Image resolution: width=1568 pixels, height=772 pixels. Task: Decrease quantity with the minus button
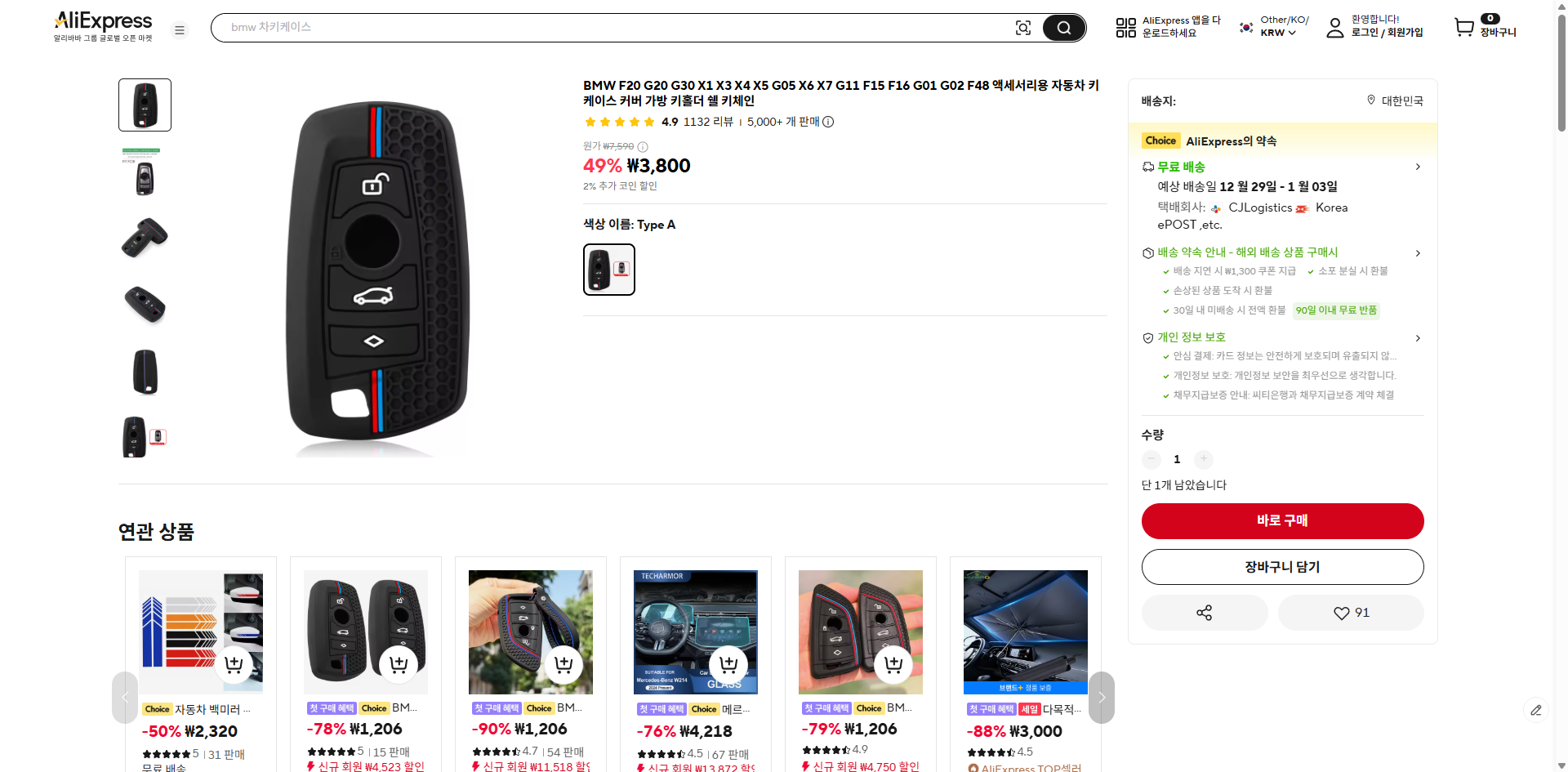tap(1151, 459)
